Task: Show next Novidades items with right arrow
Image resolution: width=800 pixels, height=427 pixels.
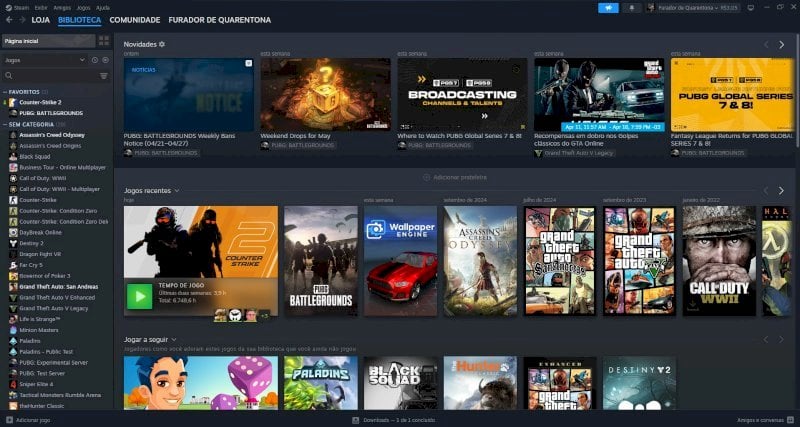Action: (x=781, y=45)
